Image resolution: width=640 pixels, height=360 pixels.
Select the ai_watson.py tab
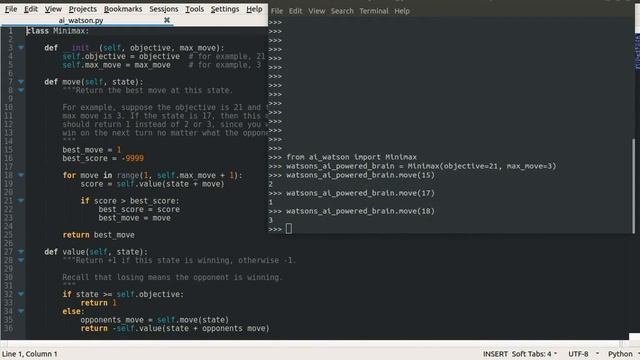click(x=81, y=20)
